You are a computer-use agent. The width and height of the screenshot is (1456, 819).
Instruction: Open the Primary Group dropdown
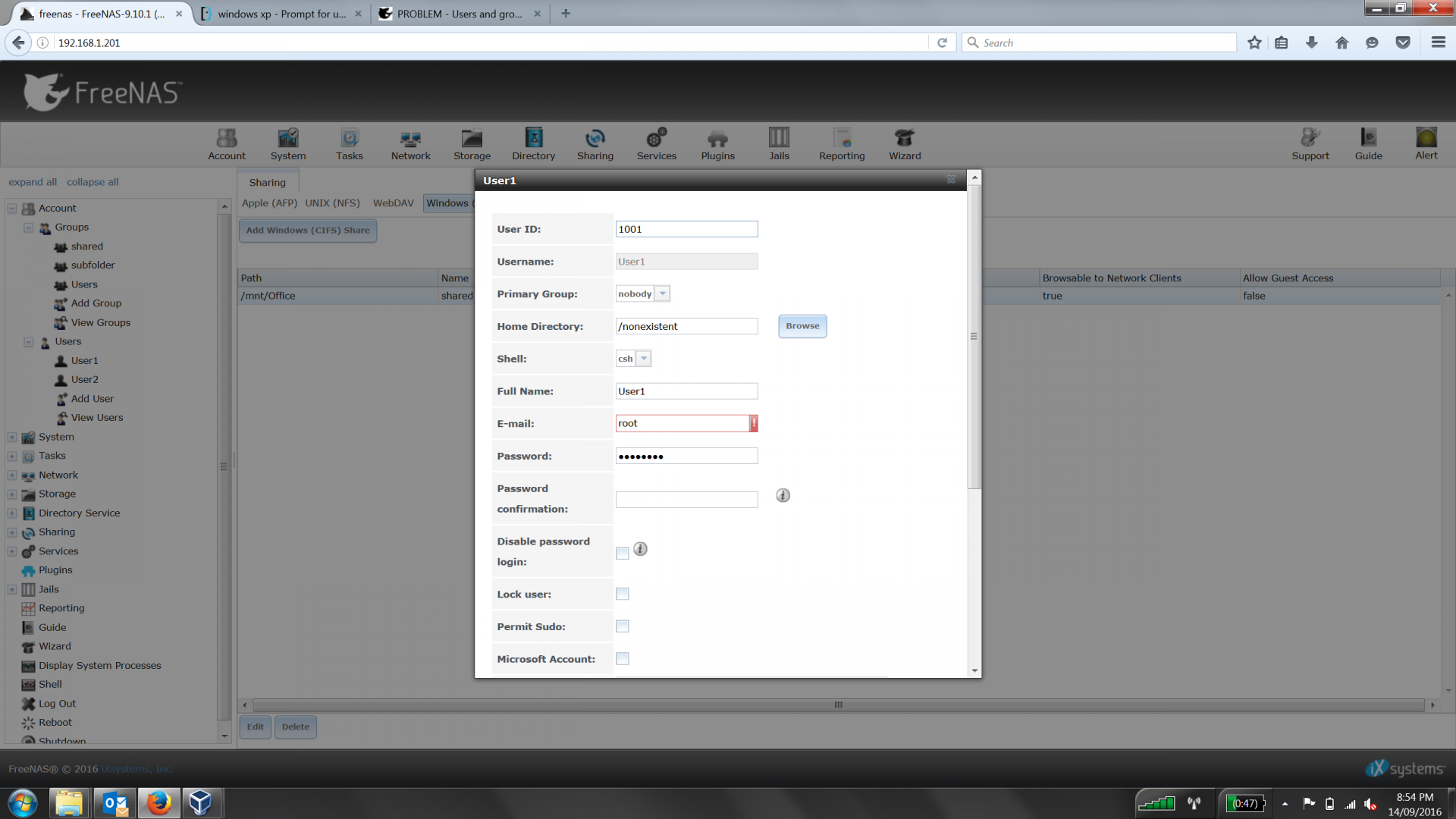coord(662,293)
